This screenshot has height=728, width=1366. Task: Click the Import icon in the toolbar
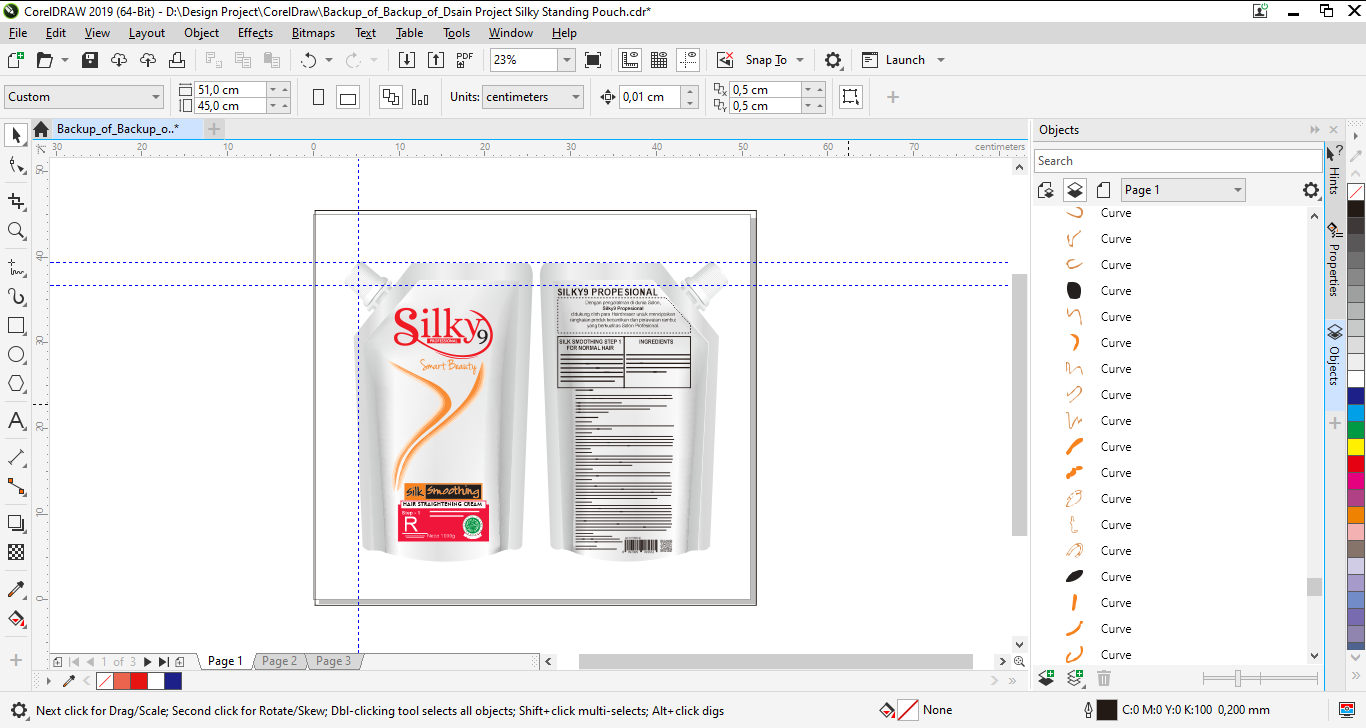[406, 60]
